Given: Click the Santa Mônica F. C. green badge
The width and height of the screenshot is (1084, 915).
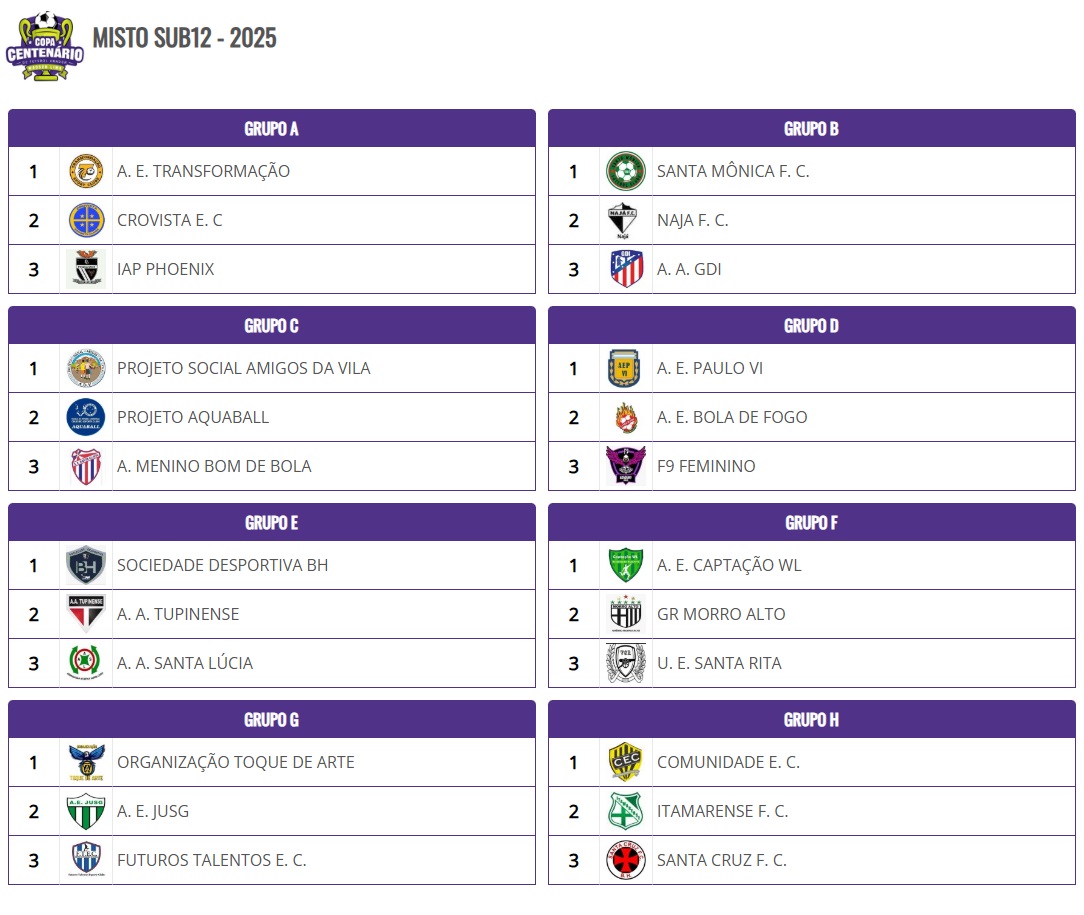Looking at the screenshot, I should (626, 171).
